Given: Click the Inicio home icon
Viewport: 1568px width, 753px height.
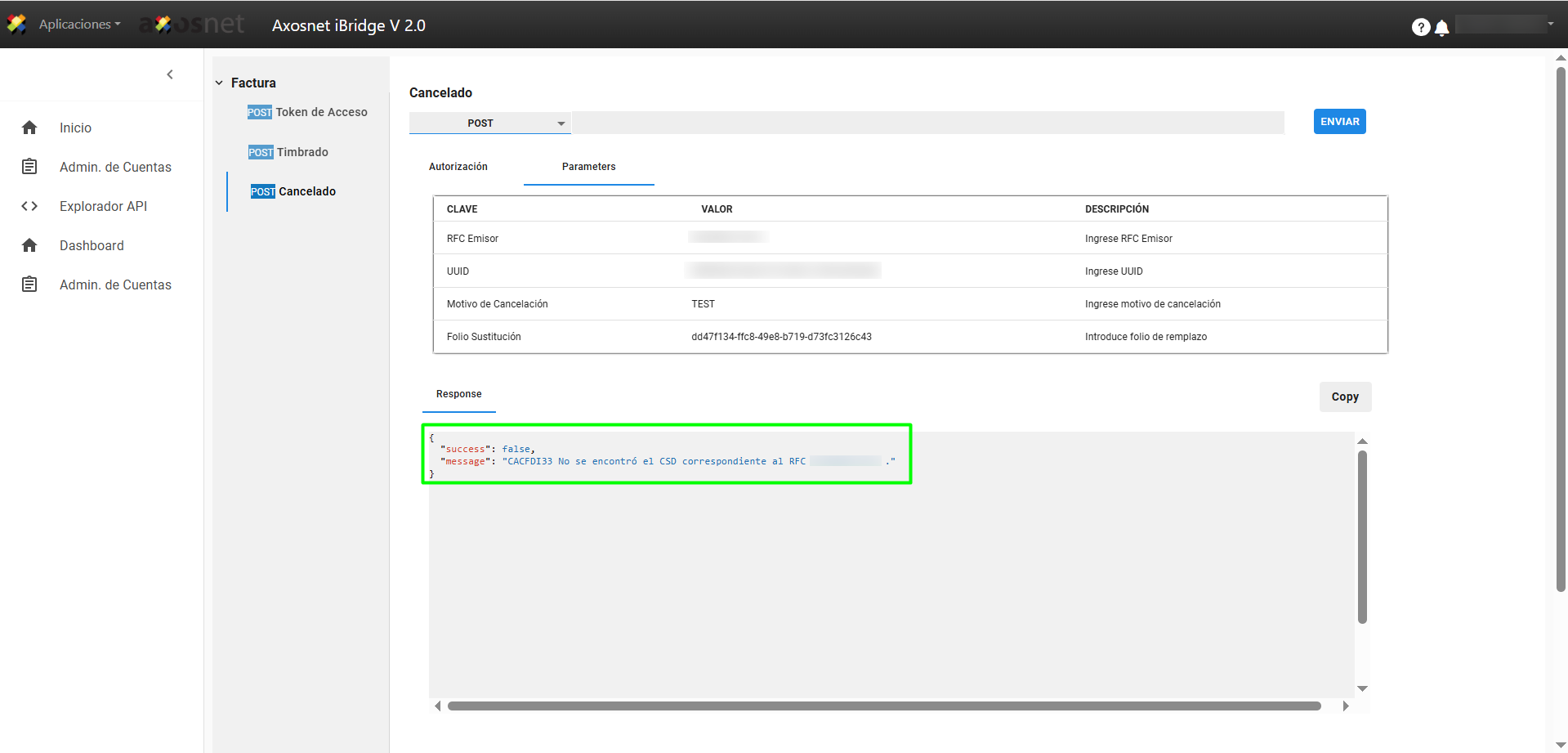Looking at the screenshot, I should 29,128.
